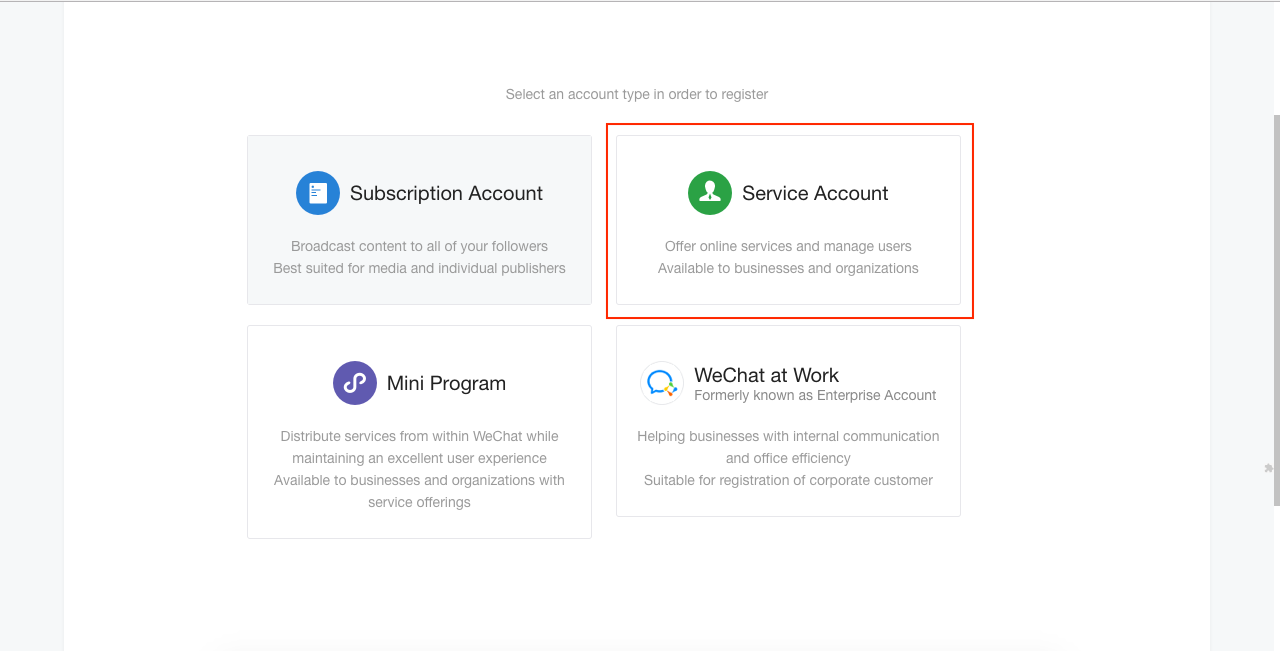Click the blue Subscription Account document icon
1280x651 pixels.
(x=318, y=193)
